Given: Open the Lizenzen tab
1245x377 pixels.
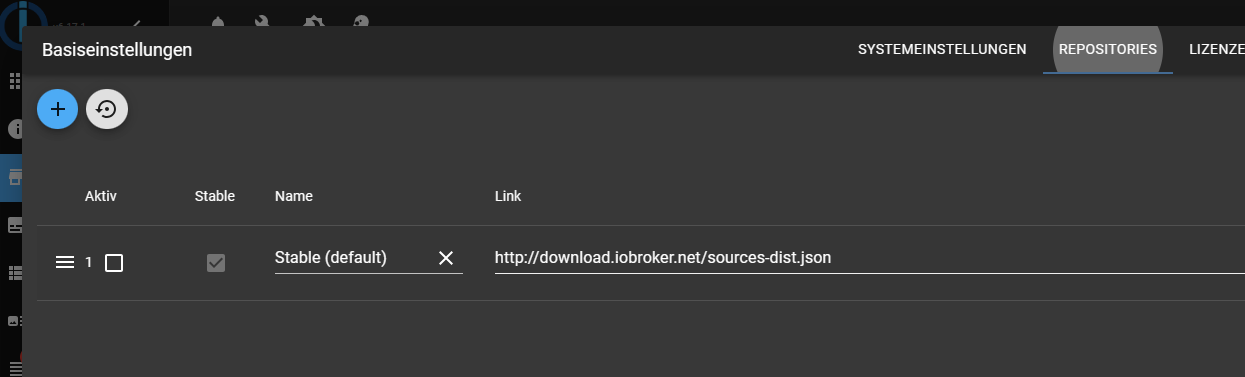Looking at the screenshot, I should click(1216, 49).
